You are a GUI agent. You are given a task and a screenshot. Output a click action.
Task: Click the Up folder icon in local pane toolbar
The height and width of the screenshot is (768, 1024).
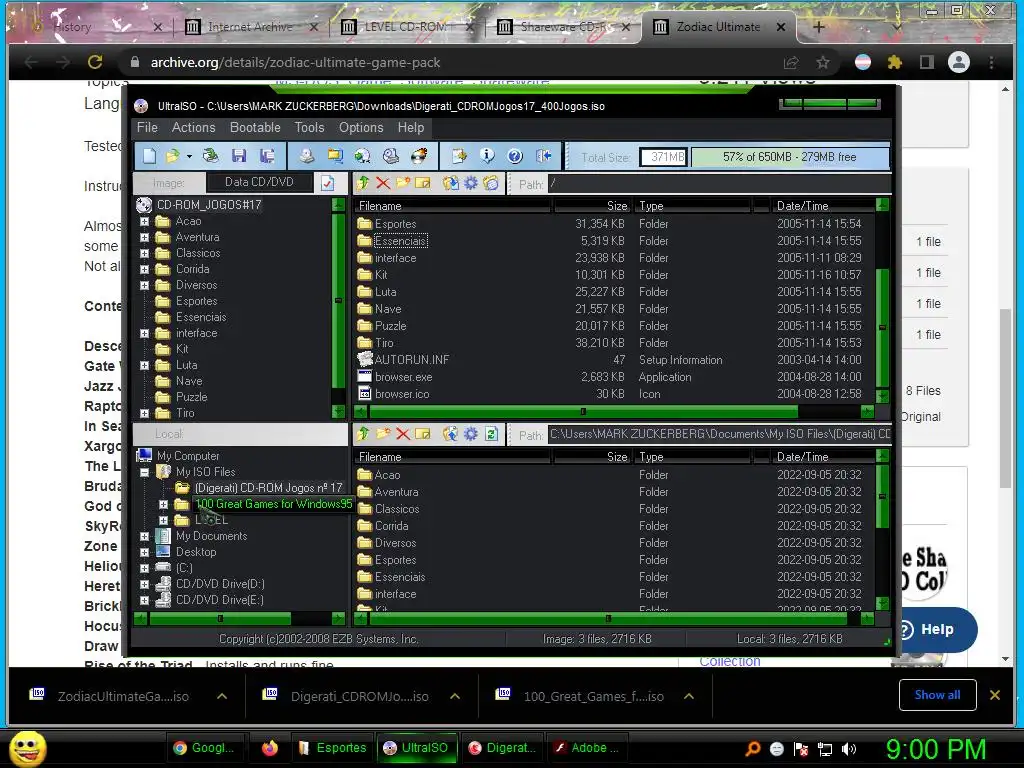tap(363, 434)
